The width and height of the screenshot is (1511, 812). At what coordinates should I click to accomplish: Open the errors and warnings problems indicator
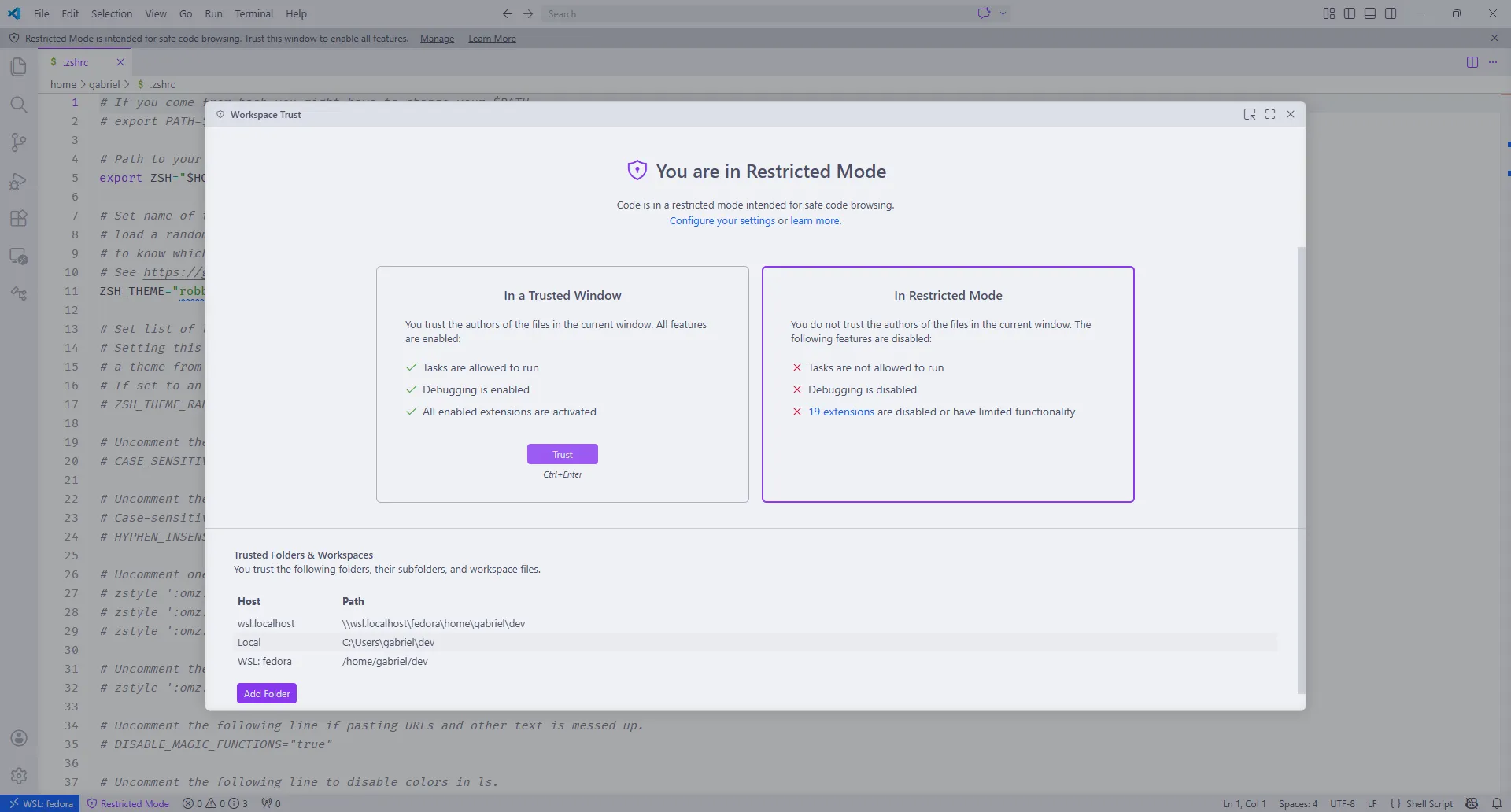215,803
